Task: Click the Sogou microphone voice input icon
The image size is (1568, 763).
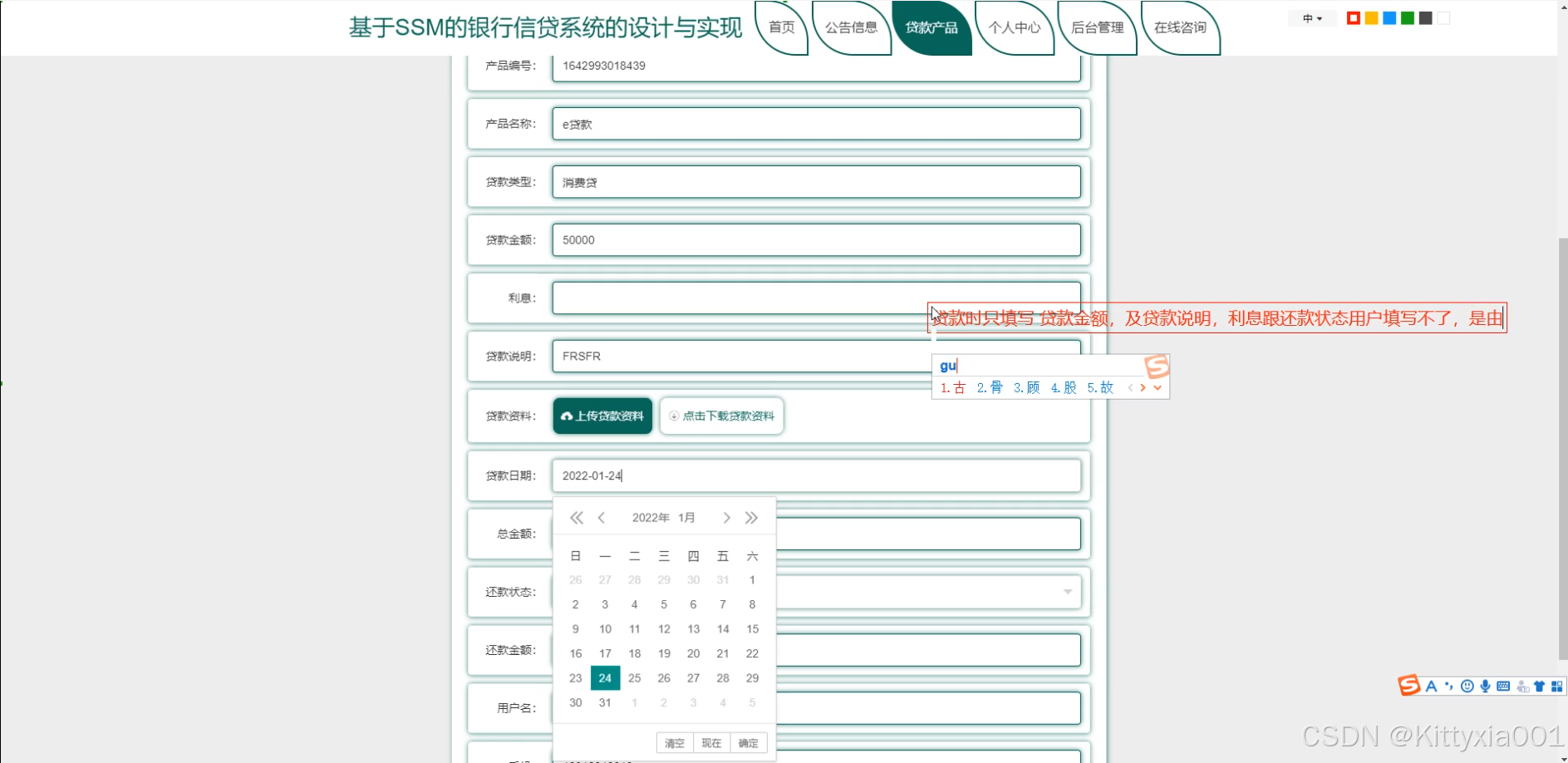Action: tap(1485, 686)
